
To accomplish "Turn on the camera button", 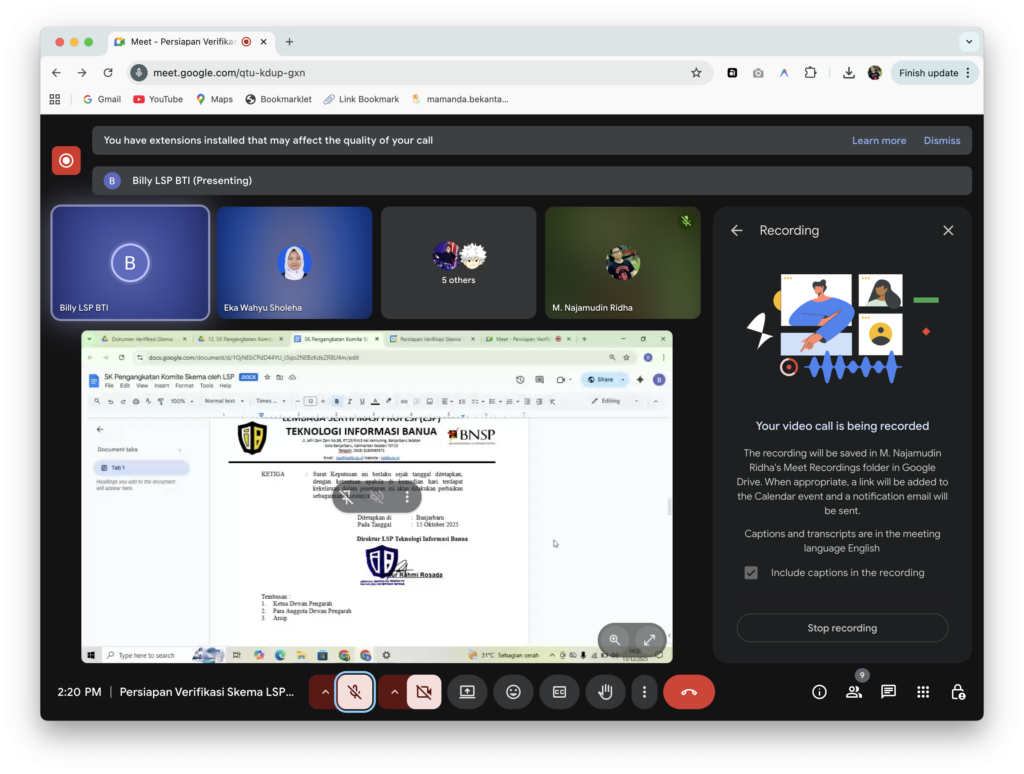I will click(424, 691).
